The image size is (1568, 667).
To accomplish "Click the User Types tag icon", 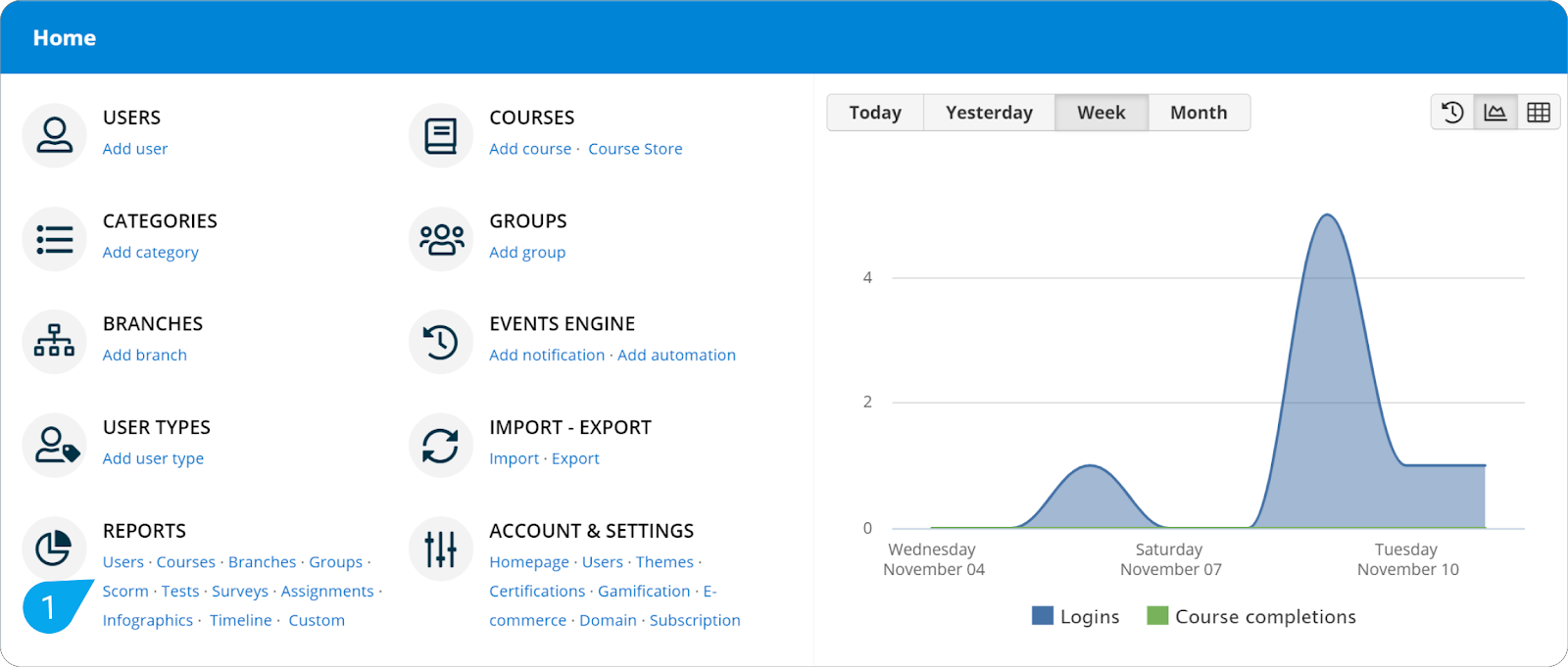I will [55, 446].
